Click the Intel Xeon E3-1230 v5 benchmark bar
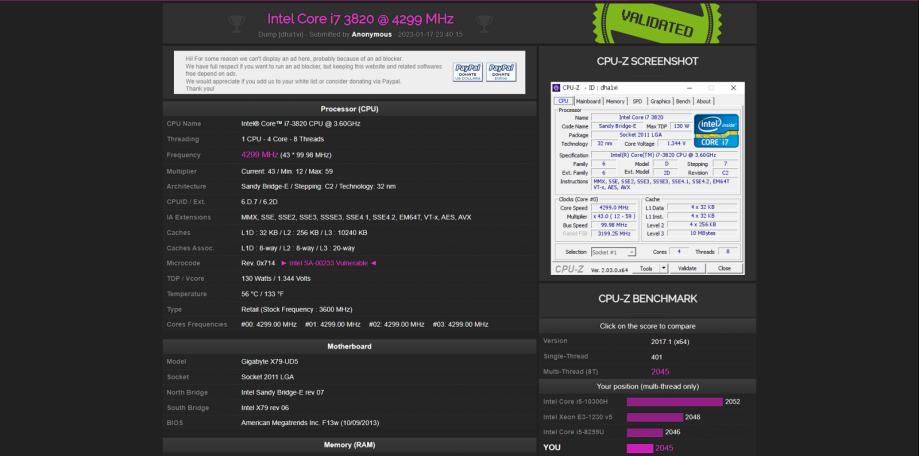919x456 pixels. pyautogui.click(x=655, y=417)
